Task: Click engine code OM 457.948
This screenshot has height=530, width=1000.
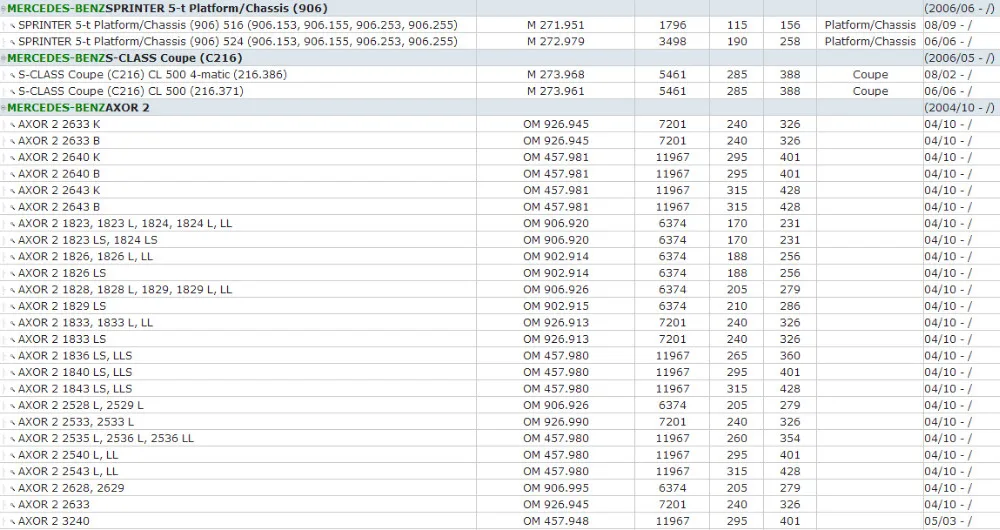Action: (x=555, y=521)
